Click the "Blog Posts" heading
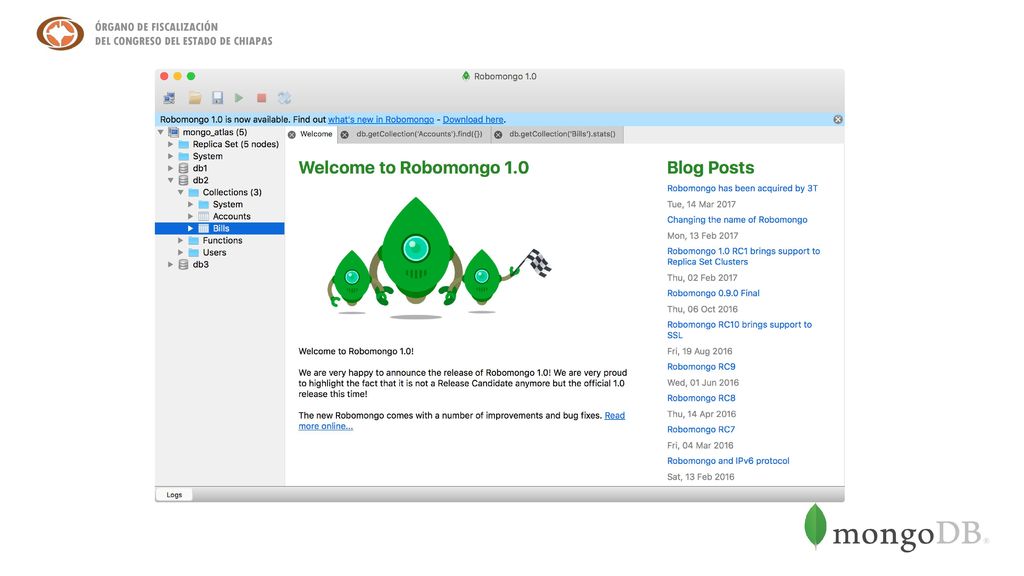 [711, 168]
